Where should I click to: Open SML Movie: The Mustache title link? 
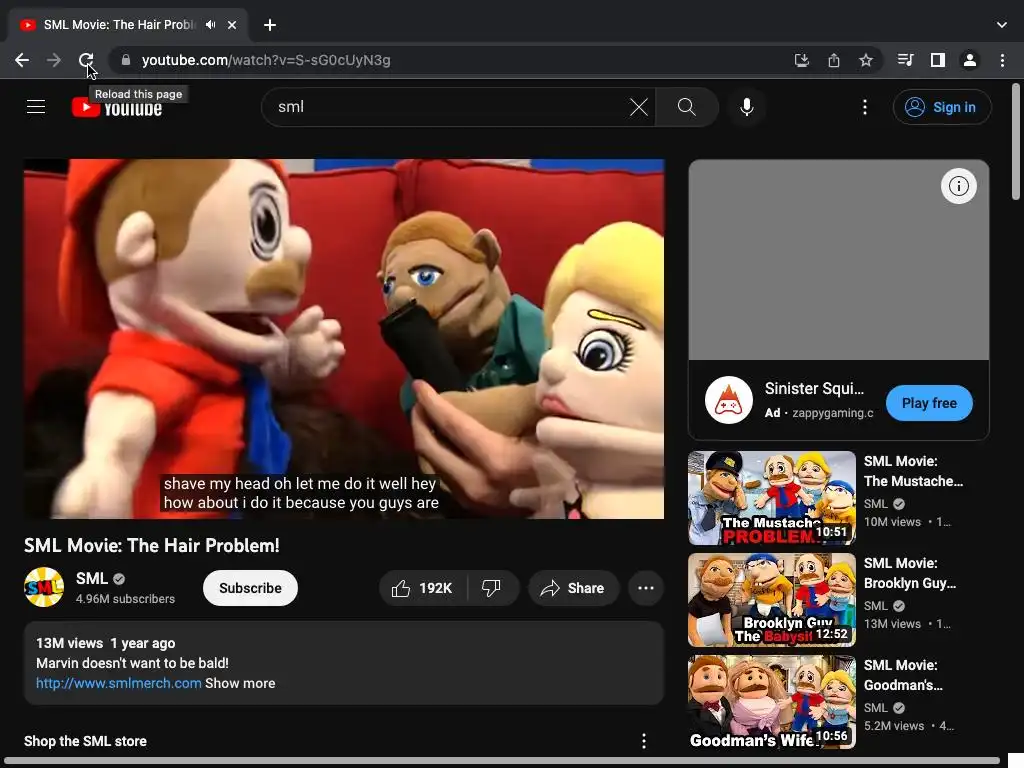[913, 471]
